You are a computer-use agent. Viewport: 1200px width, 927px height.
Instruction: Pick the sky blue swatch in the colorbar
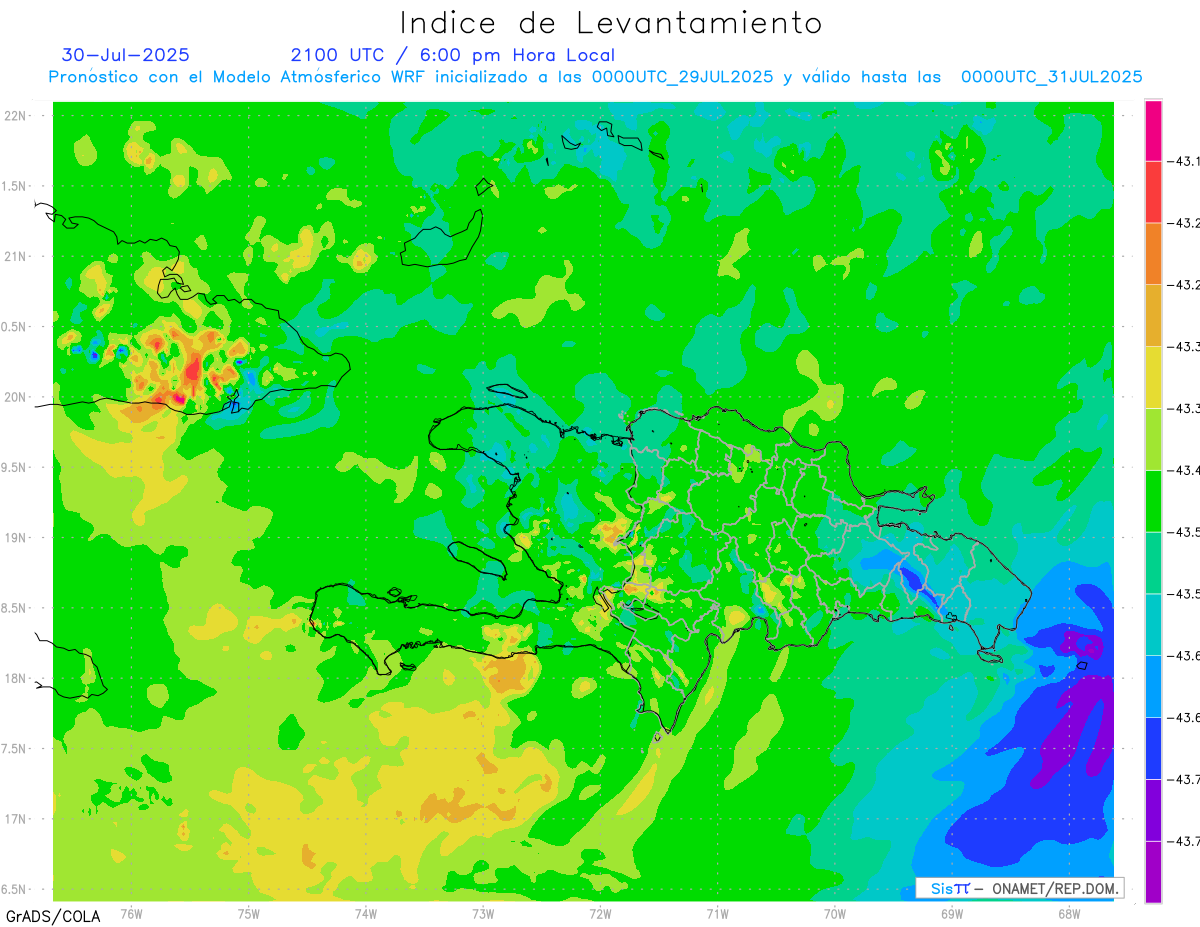[x=1153, y=686]
